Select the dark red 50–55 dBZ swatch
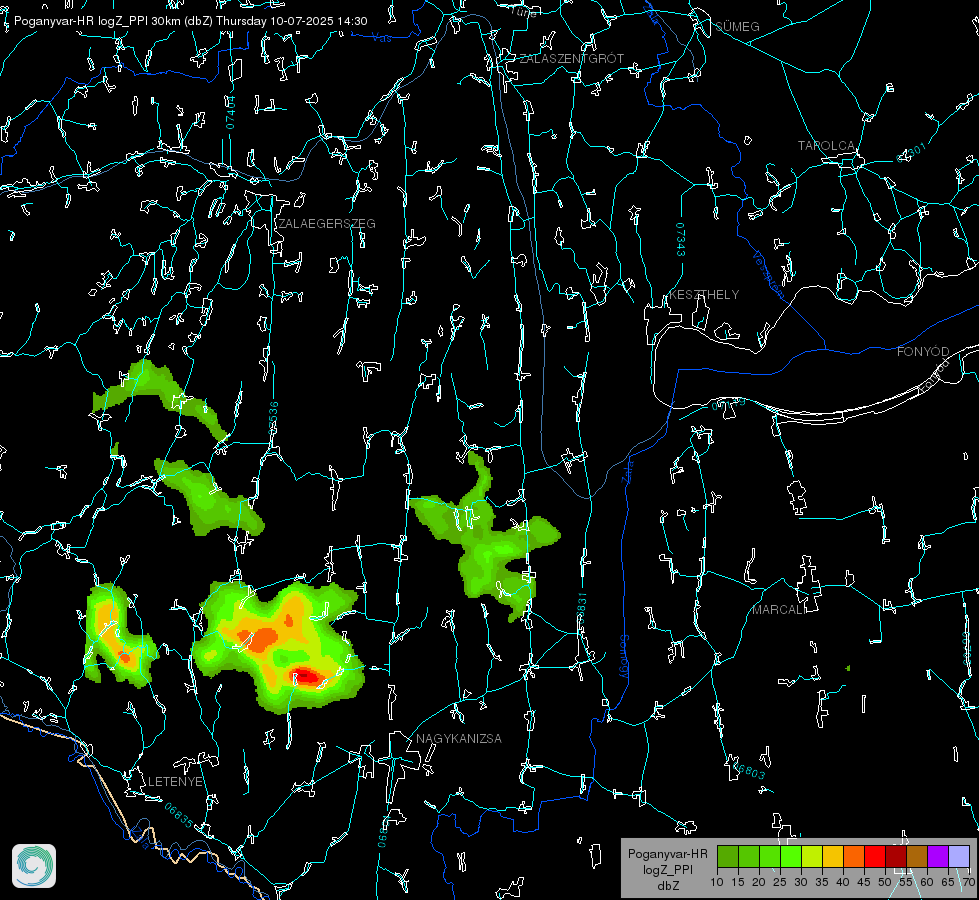 click(895, 856)
